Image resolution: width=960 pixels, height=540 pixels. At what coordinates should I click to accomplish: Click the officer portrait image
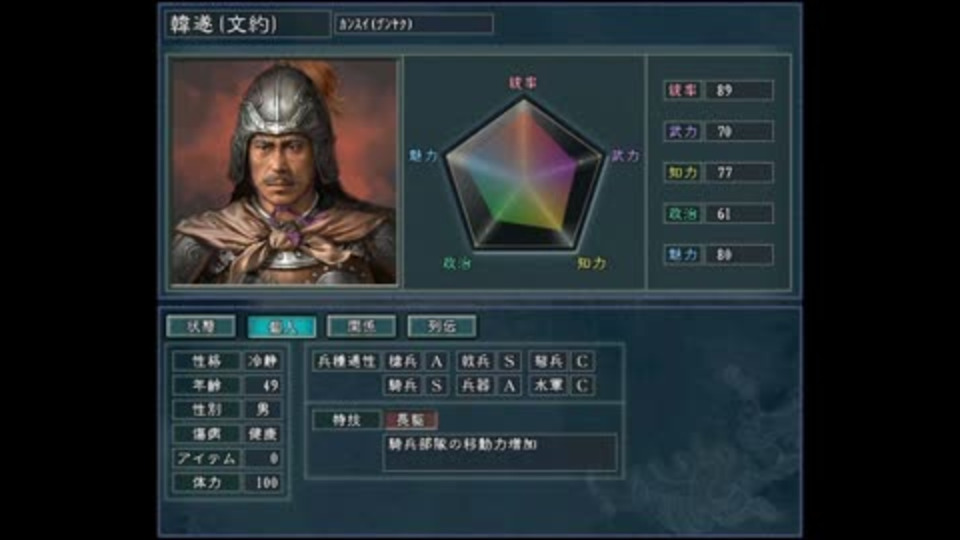pos(284,172)
